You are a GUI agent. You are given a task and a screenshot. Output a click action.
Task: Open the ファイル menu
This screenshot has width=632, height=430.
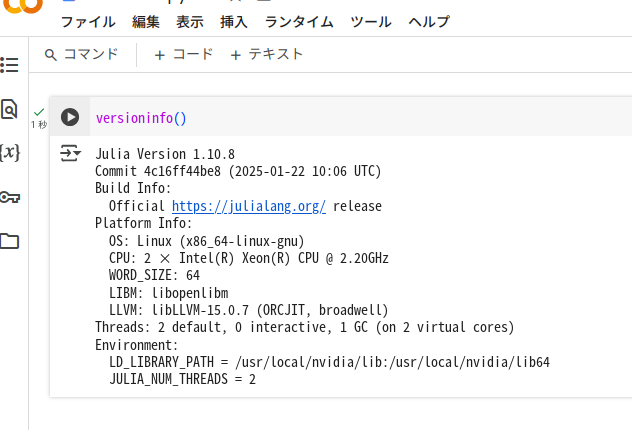(x=87, y=22)
